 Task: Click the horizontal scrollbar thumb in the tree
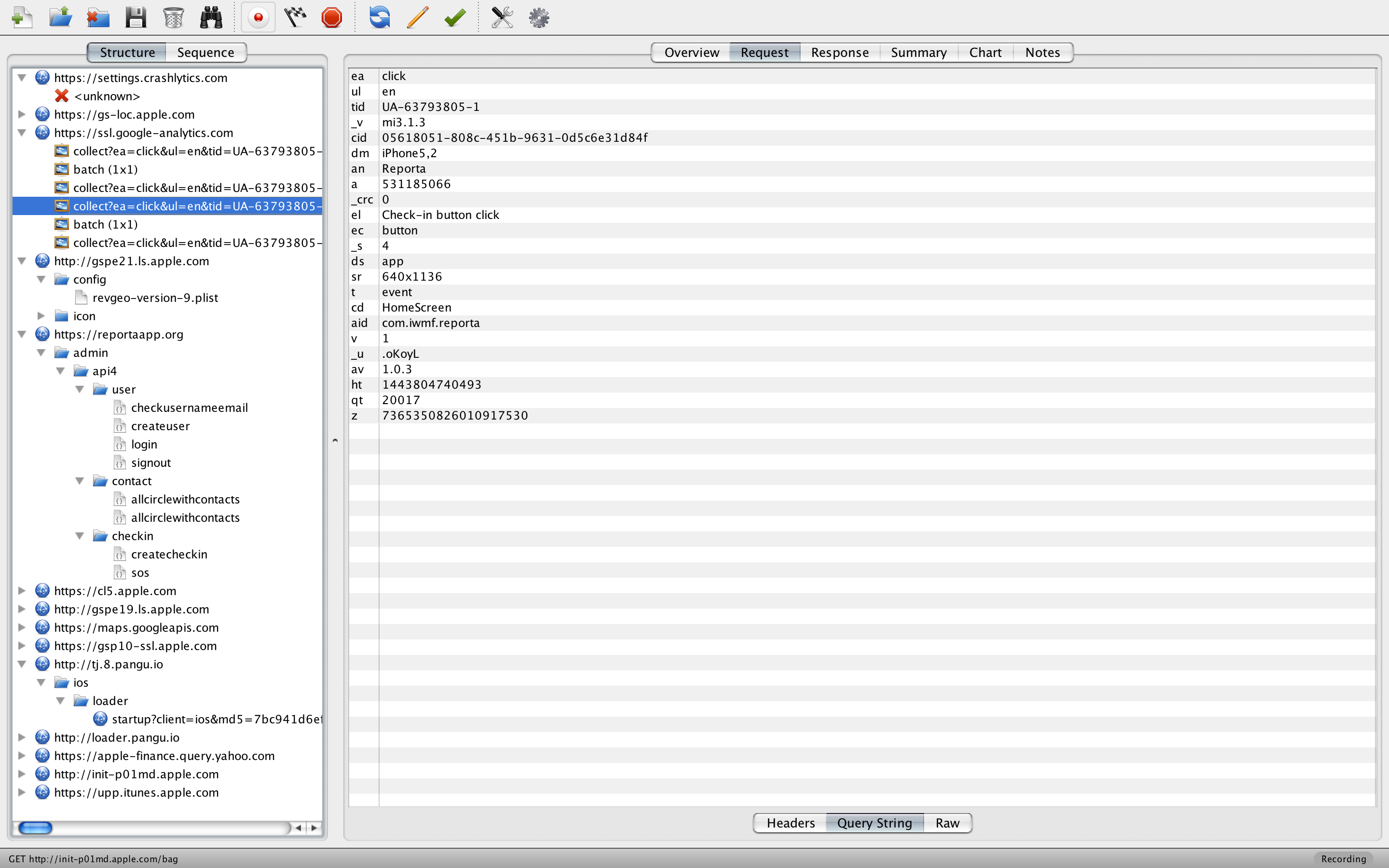36,827
